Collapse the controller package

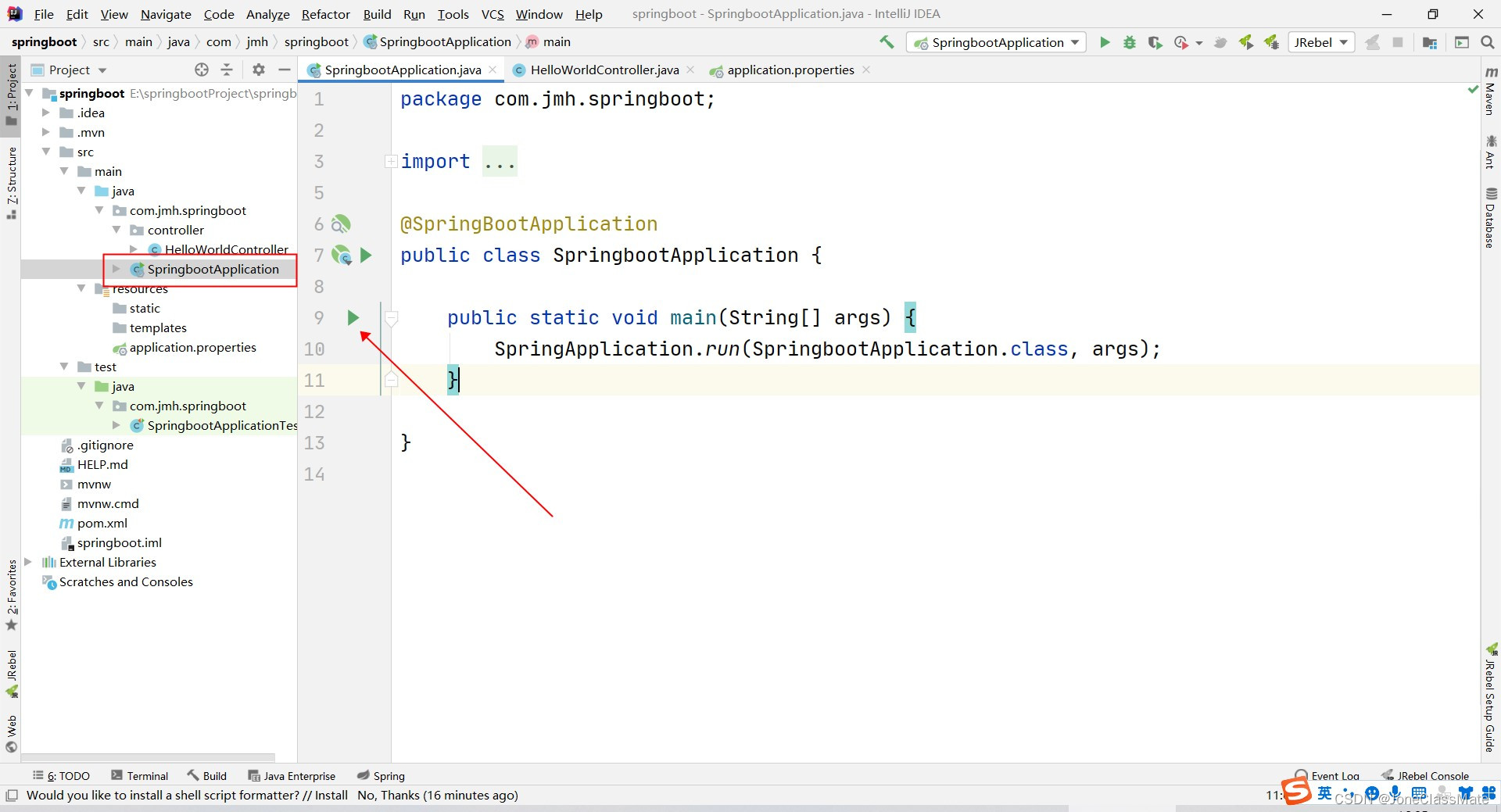coord(116,230)
